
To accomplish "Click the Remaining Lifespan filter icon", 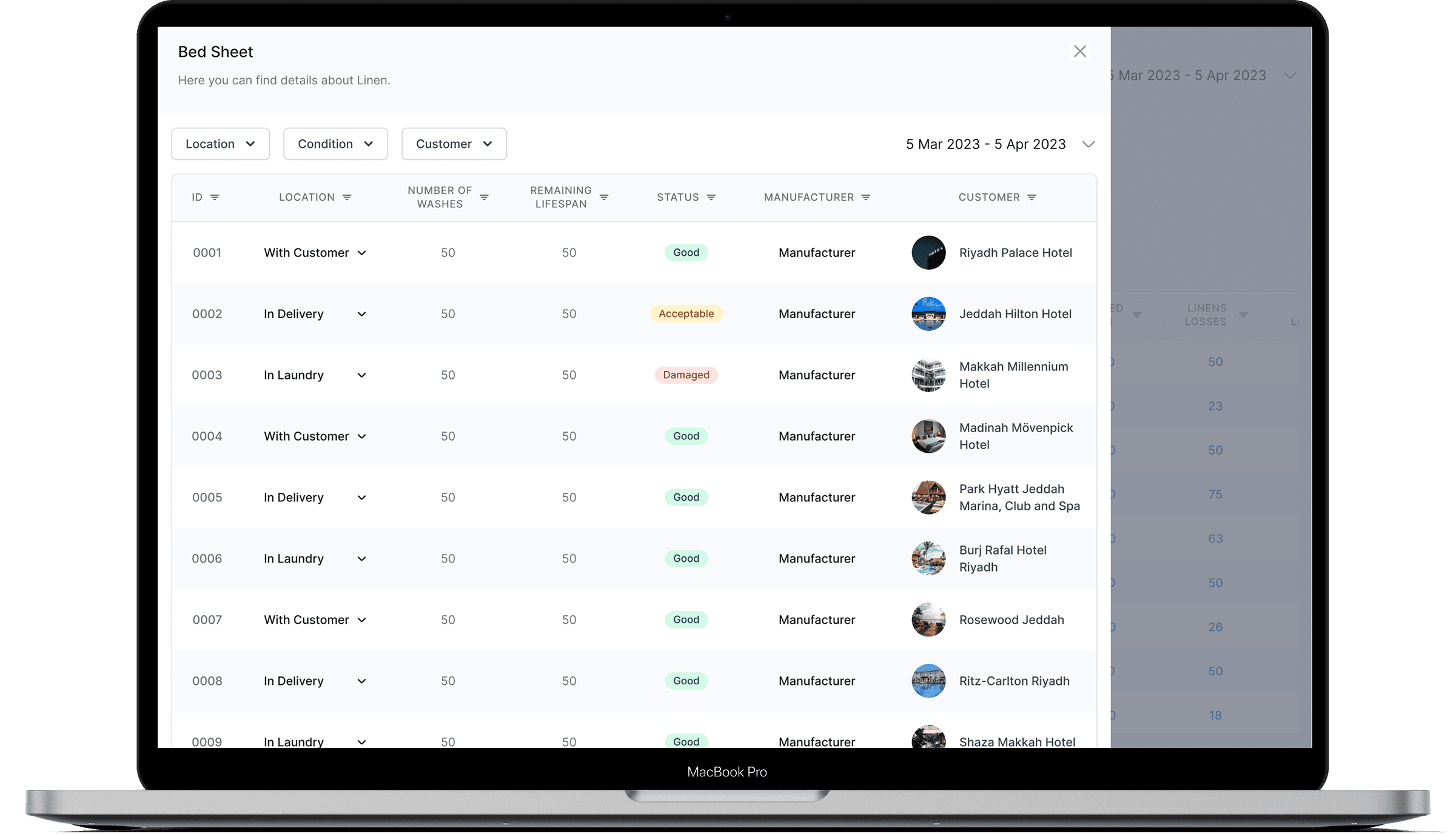I will pyautogui.click(x=604, y=198).
